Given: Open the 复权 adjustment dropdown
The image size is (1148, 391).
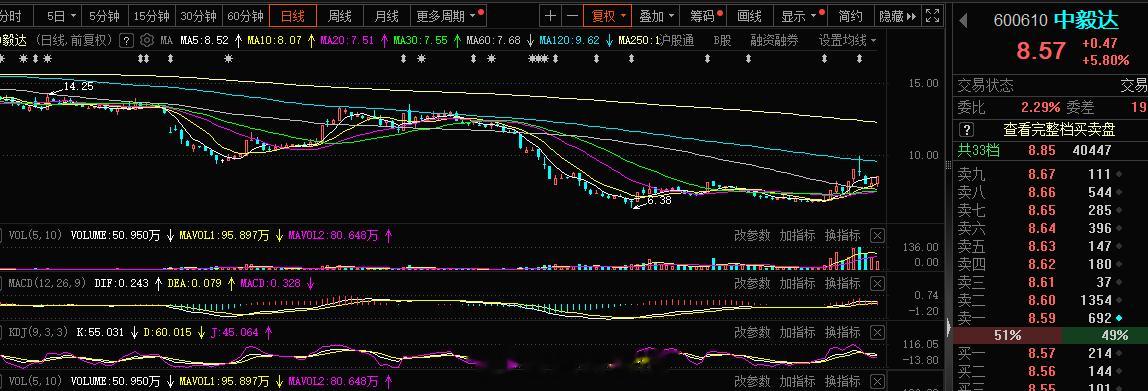Looking at the screenshot, I should (x=609, y=16).
